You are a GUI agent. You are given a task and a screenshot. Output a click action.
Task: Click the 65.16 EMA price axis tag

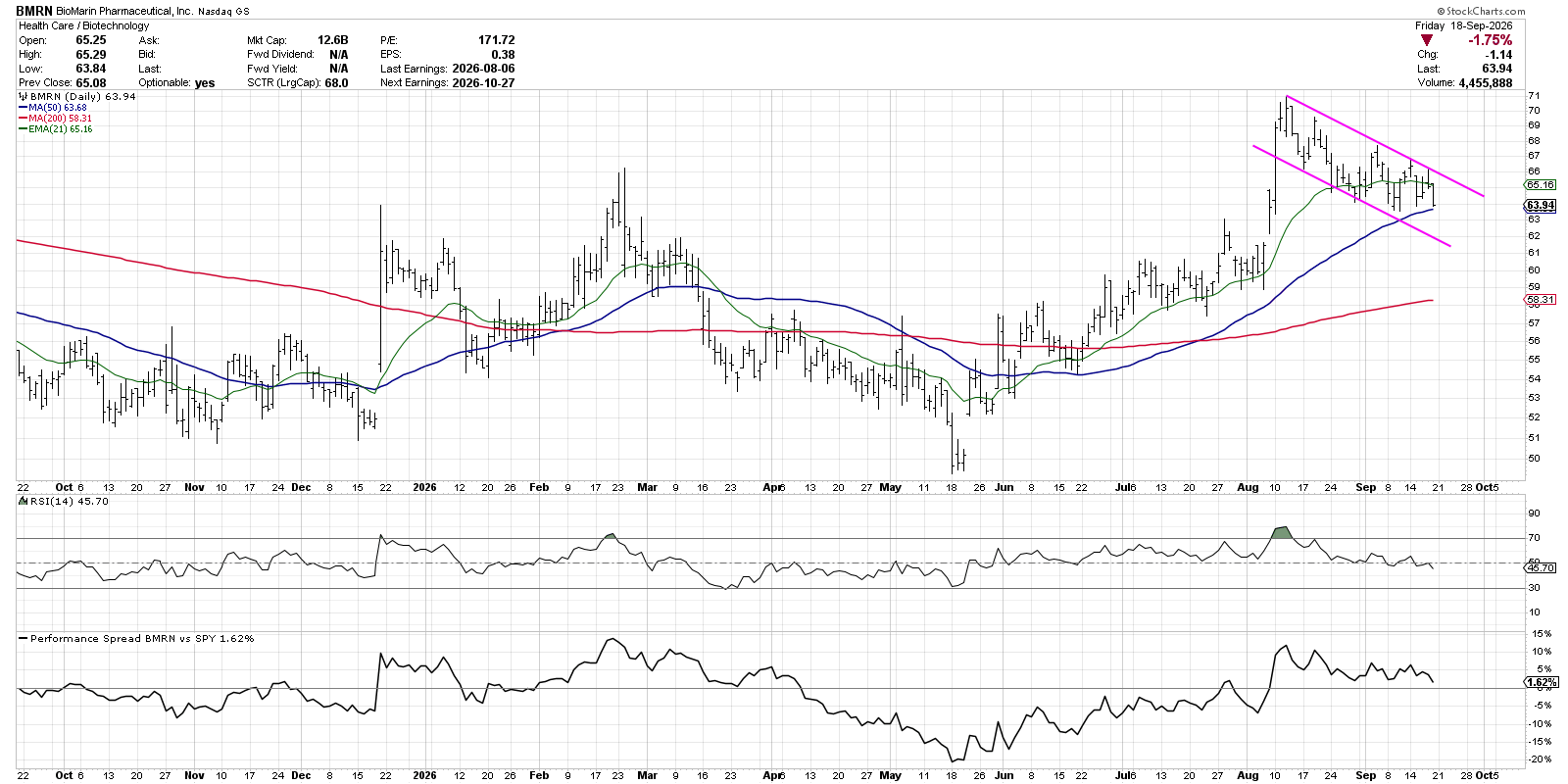(x=1541, y=184)
